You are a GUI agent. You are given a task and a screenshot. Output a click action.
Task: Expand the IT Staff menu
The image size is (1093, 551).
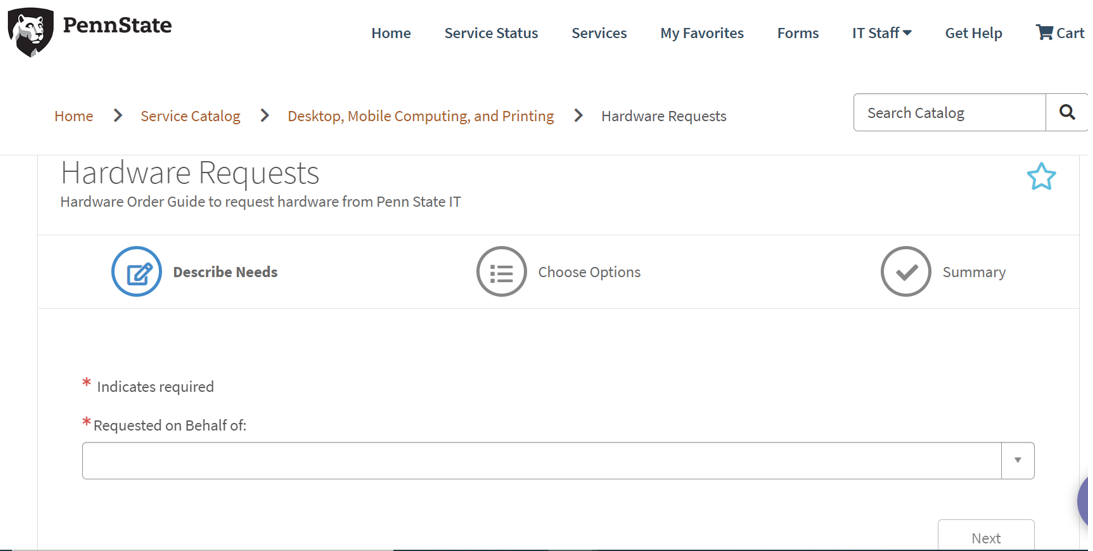pyautogui.click(x=881, y=33)
